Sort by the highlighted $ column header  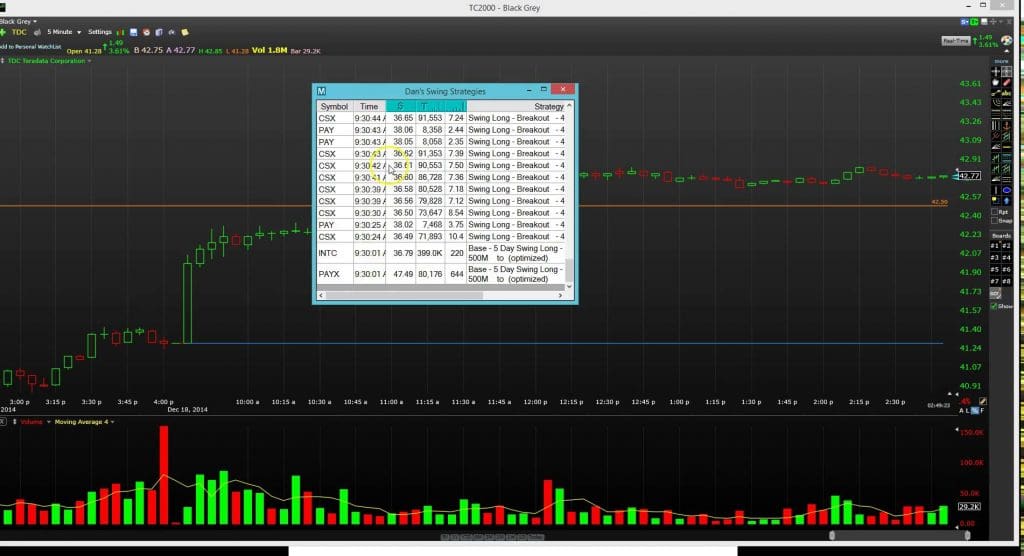click(400, 106)
